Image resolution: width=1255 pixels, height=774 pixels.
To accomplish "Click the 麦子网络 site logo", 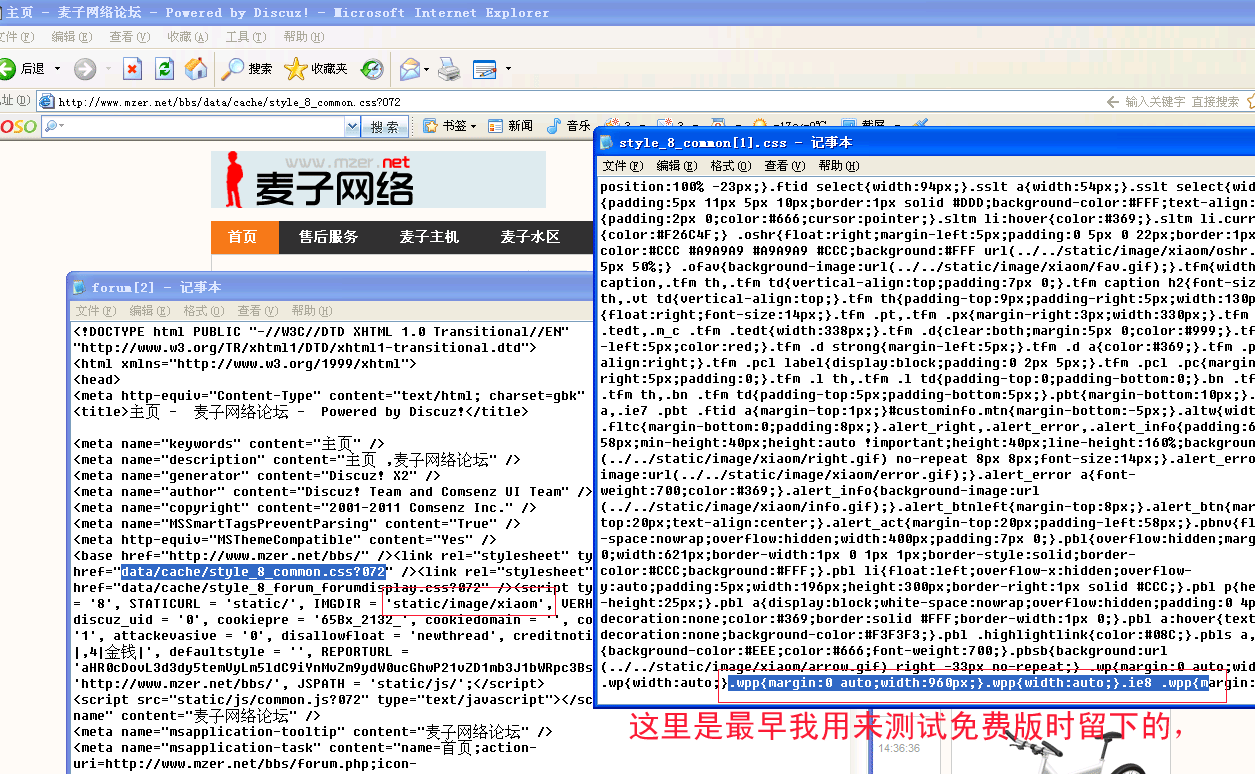I will (378, 179).
